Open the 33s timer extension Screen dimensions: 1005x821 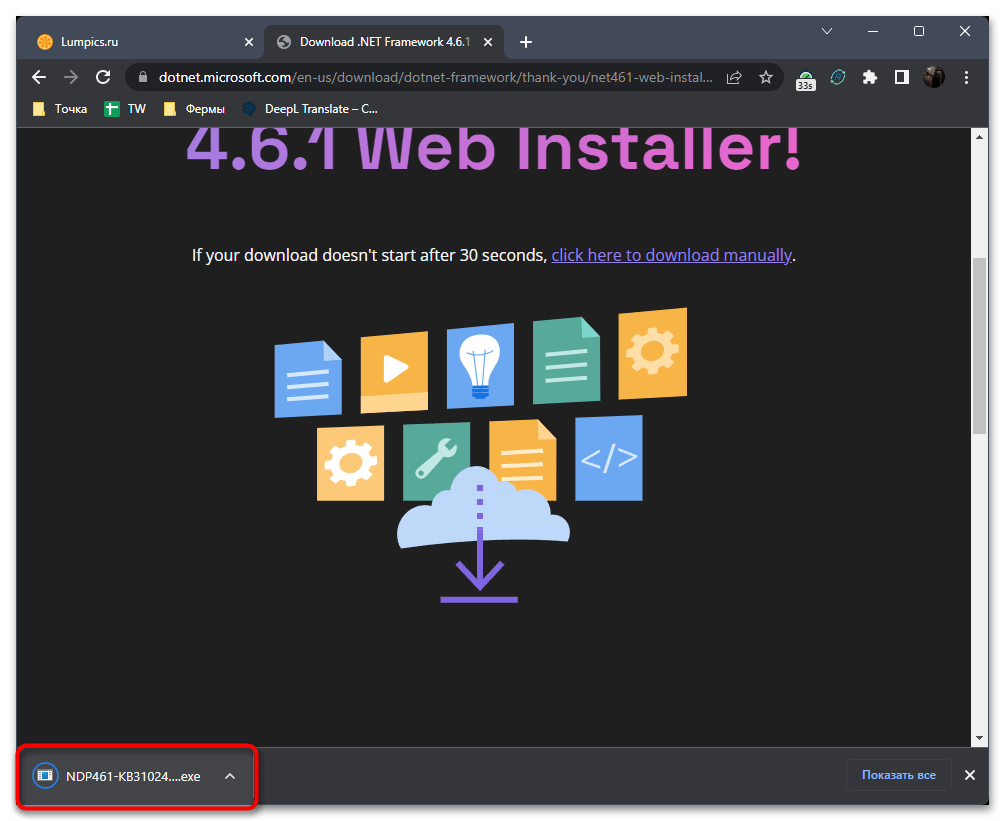tap(806, 79)
